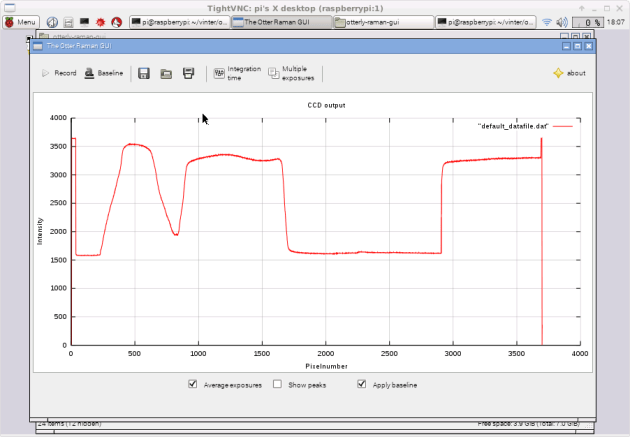This screenshot has width=630, height=437.
Task: Maximize the TightVNC viewer window
Action: (607, 8)
